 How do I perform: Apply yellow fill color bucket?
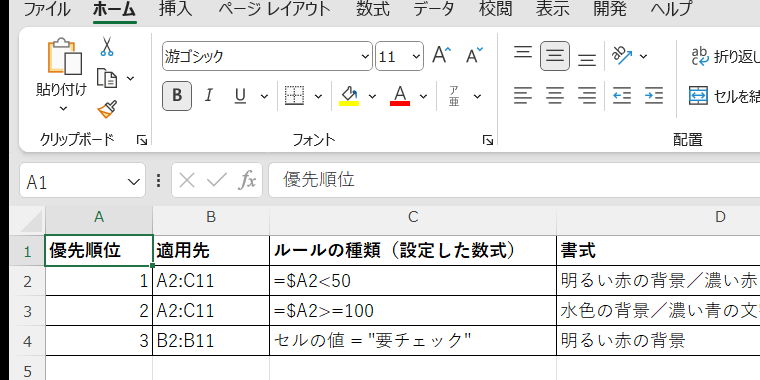pos(349,95)
